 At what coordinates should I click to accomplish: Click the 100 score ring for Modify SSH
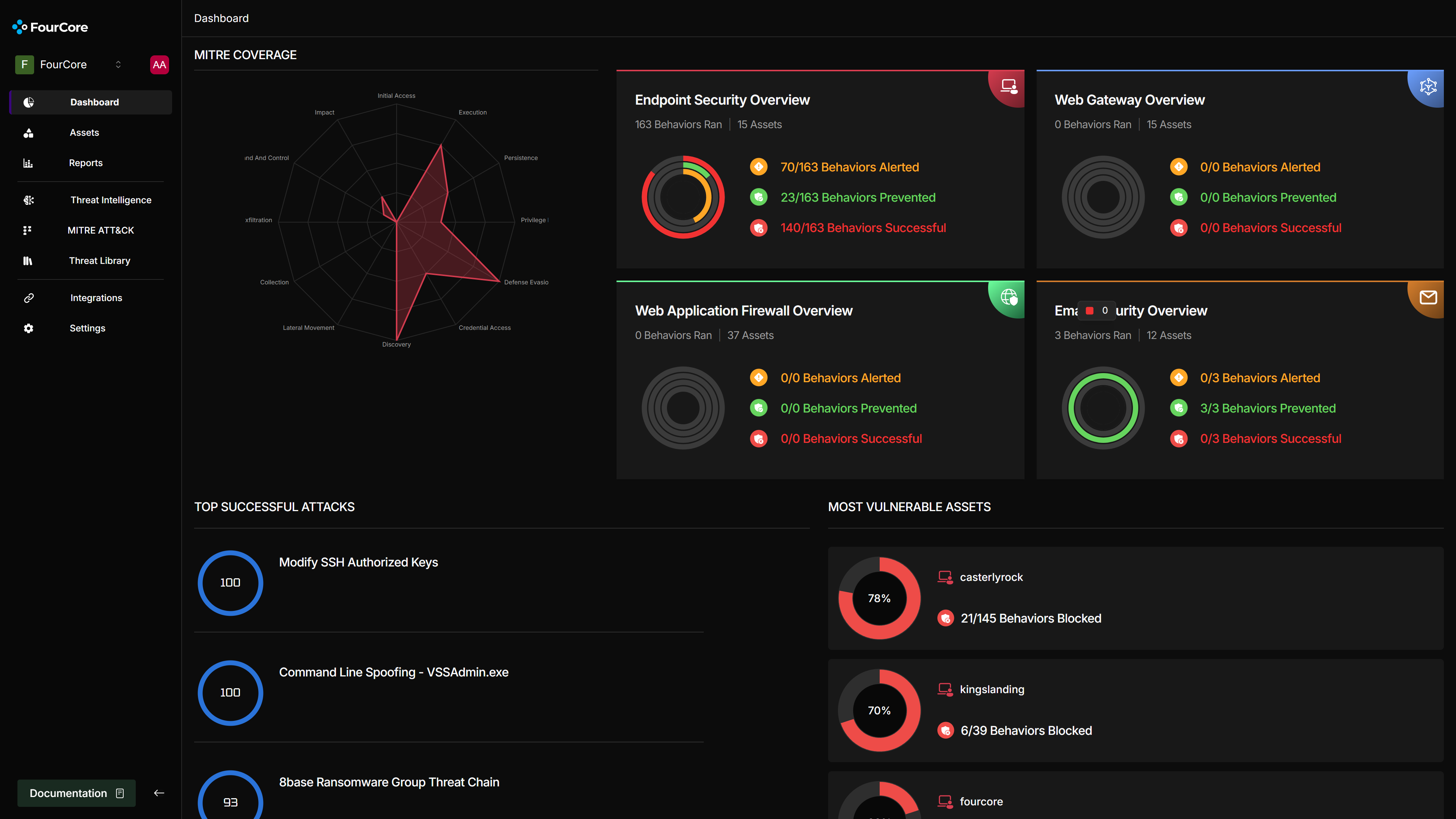(x=230, y=583)
